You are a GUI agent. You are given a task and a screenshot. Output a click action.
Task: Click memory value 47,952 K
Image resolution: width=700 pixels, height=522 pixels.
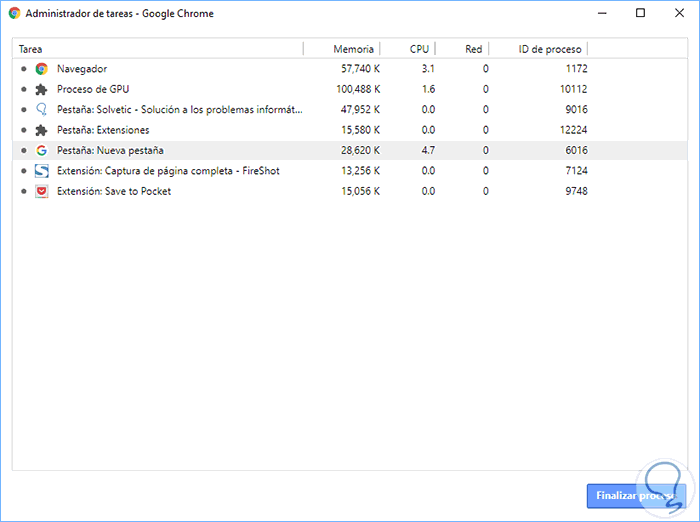(x=361, y=109)
